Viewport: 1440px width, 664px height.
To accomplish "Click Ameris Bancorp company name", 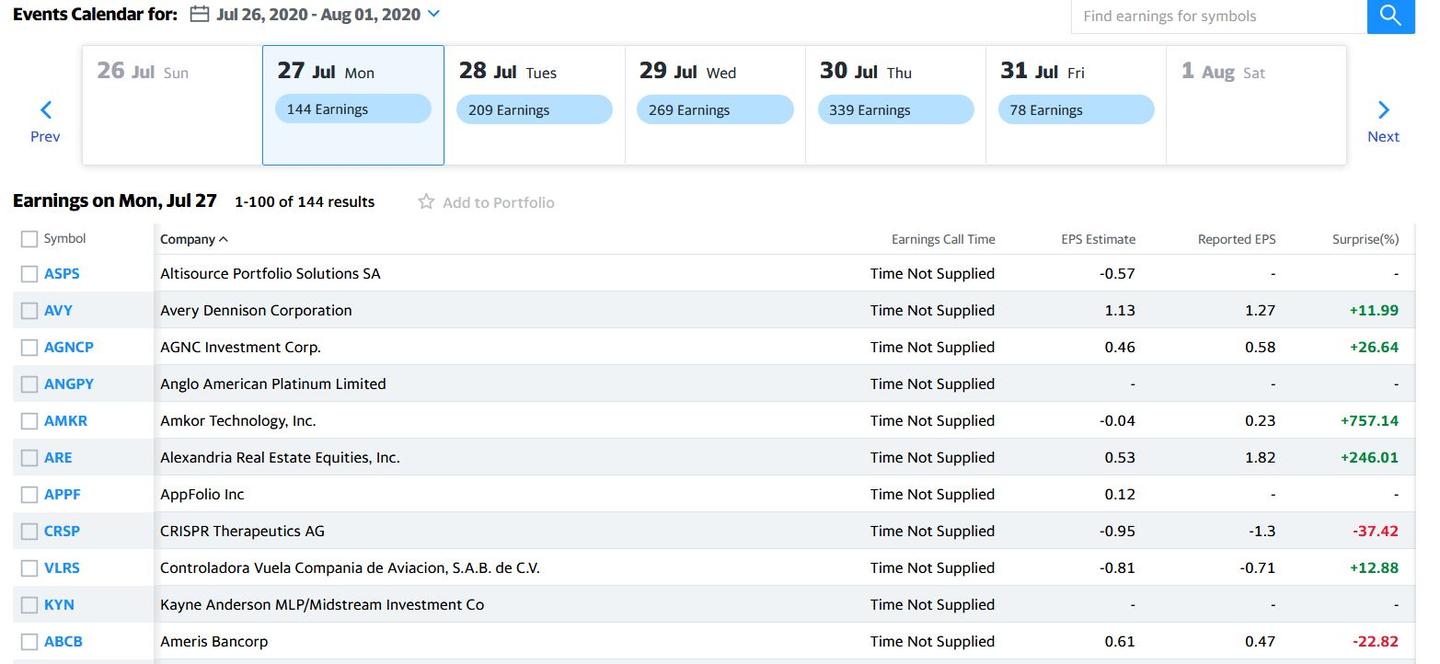I will [x=214, y=642].
